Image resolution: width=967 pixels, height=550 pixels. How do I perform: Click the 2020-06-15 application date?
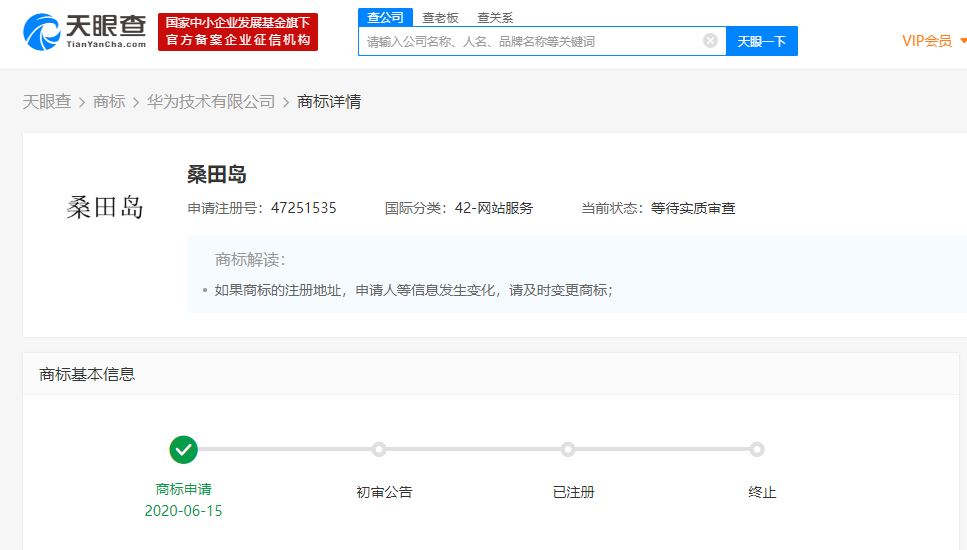point(183,511)
